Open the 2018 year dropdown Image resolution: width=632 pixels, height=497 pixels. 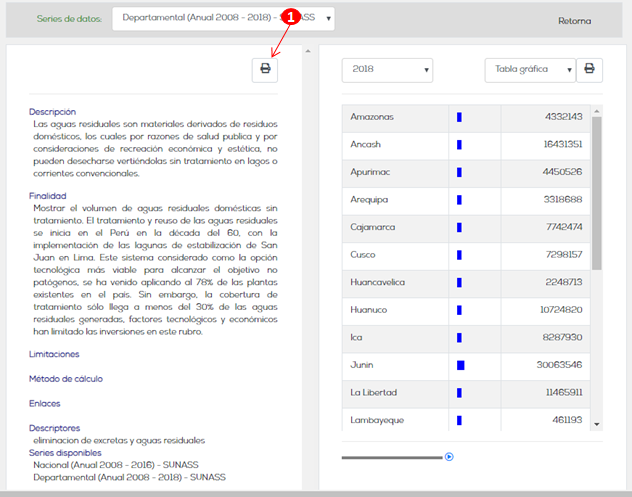pos(387,70)
